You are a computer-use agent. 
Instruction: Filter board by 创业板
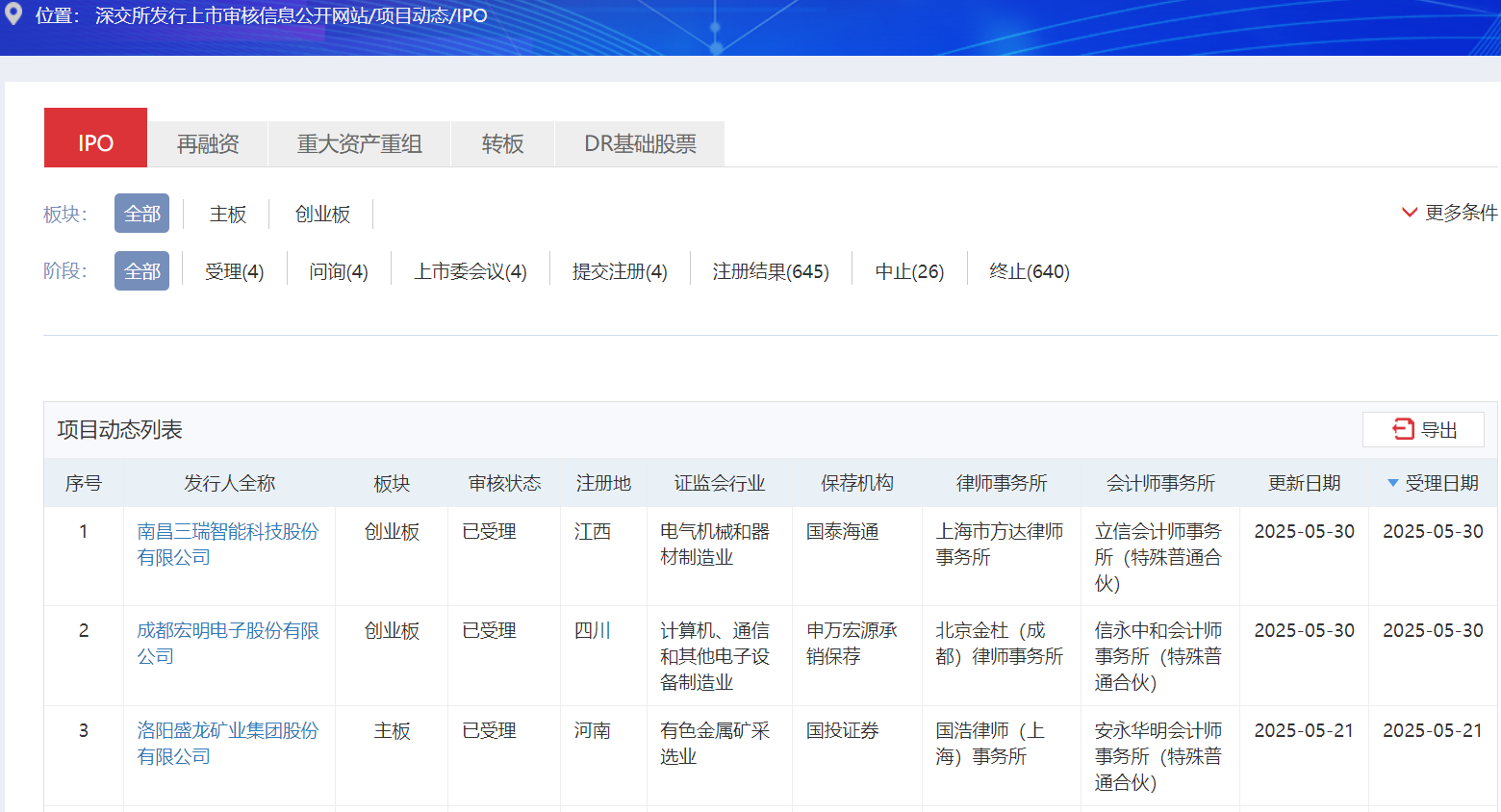coord(322,214)
